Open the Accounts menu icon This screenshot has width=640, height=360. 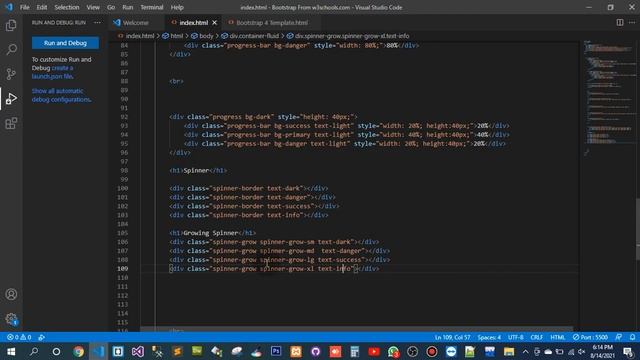pos(11,294)
